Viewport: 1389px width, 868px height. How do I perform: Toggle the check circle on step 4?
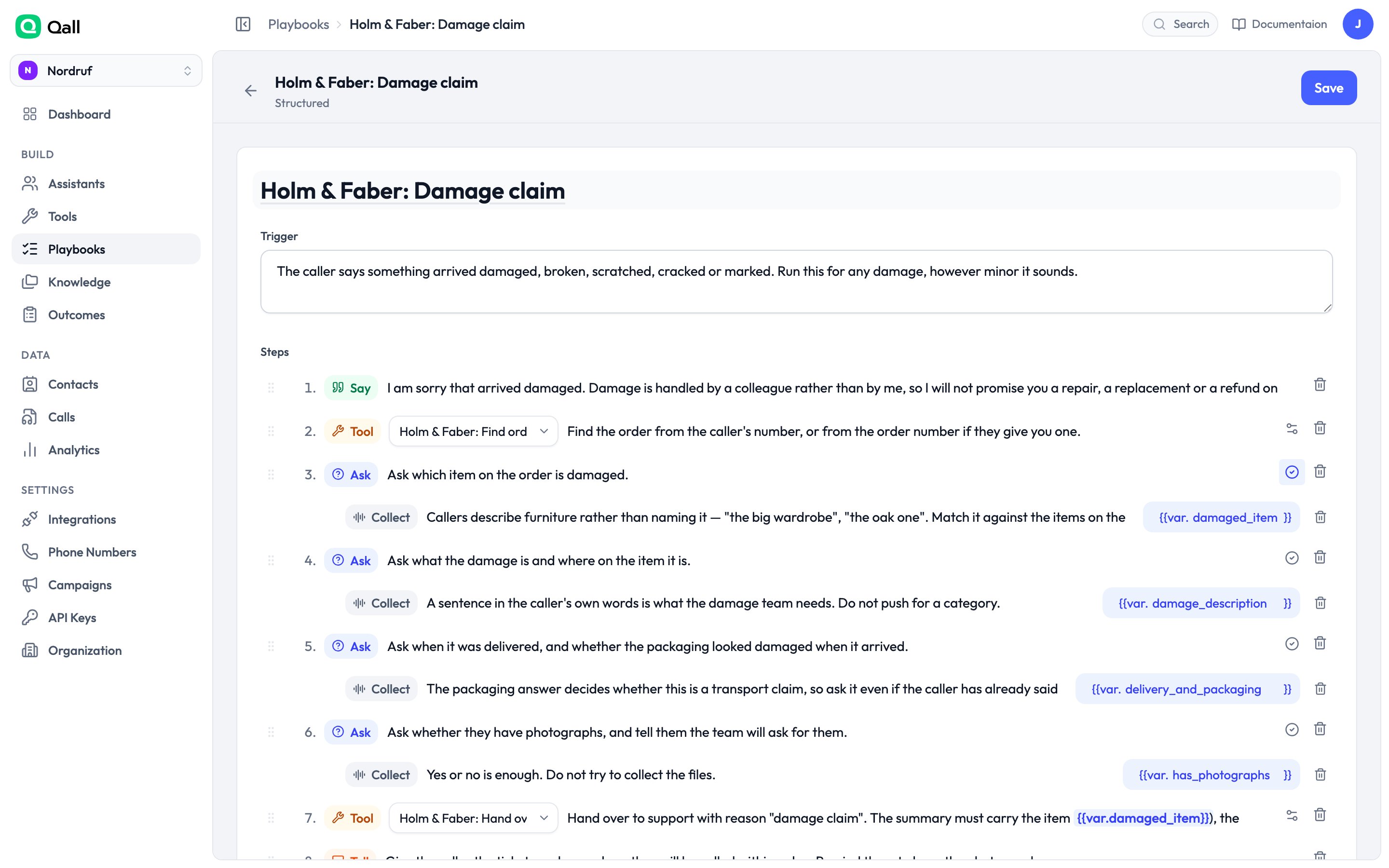coord(1292,558)
